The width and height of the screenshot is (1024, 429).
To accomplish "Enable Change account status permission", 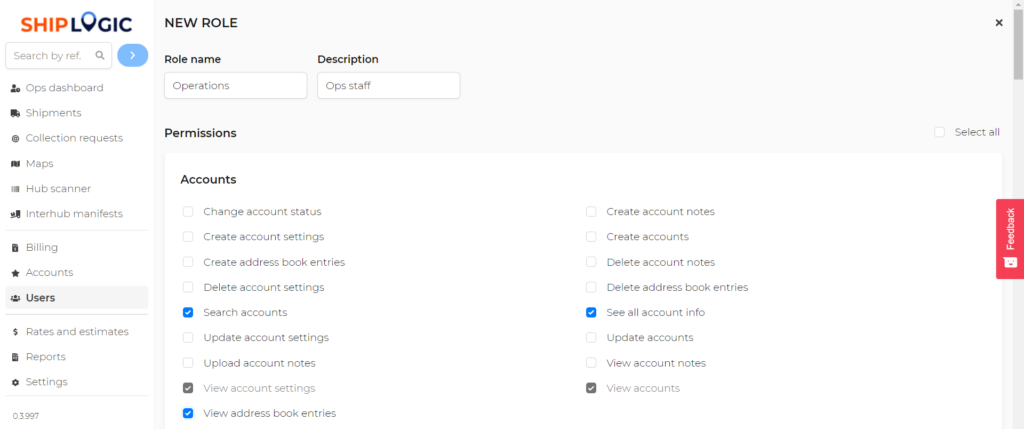I will coord(188,212).
